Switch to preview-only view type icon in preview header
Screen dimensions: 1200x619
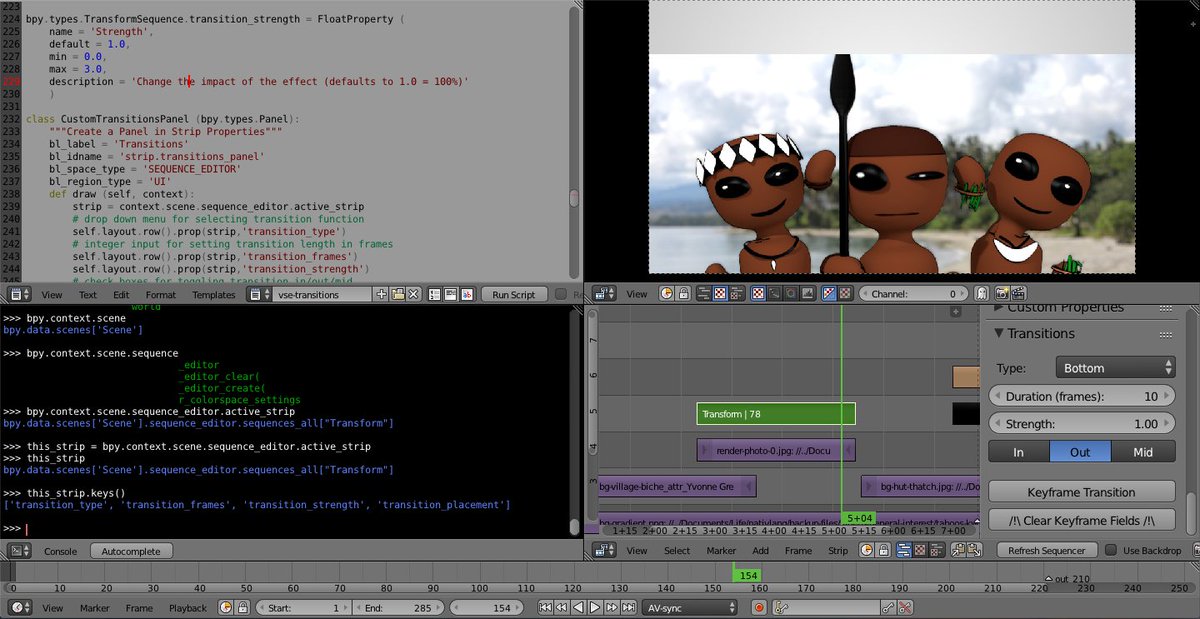coord(720,293)
